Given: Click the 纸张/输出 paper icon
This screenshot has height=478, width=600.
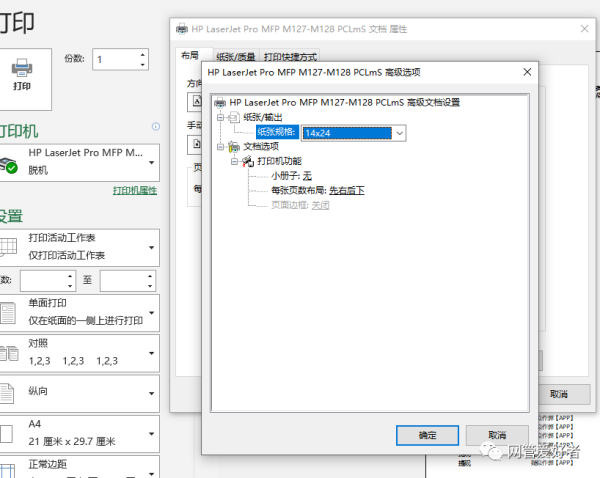Looking at the screenshot, I should [234, 117].
